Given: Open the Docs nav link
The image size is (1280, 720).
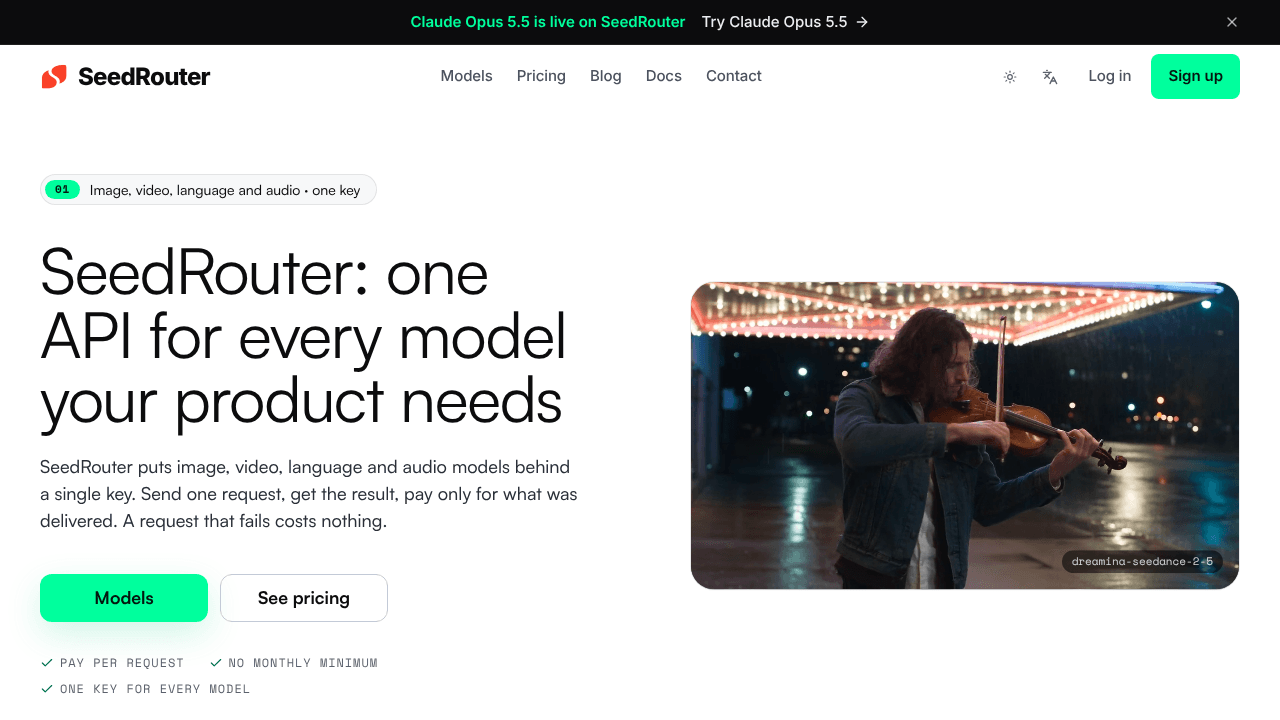Looking at the screenshot, I should (x=664, y=76).
